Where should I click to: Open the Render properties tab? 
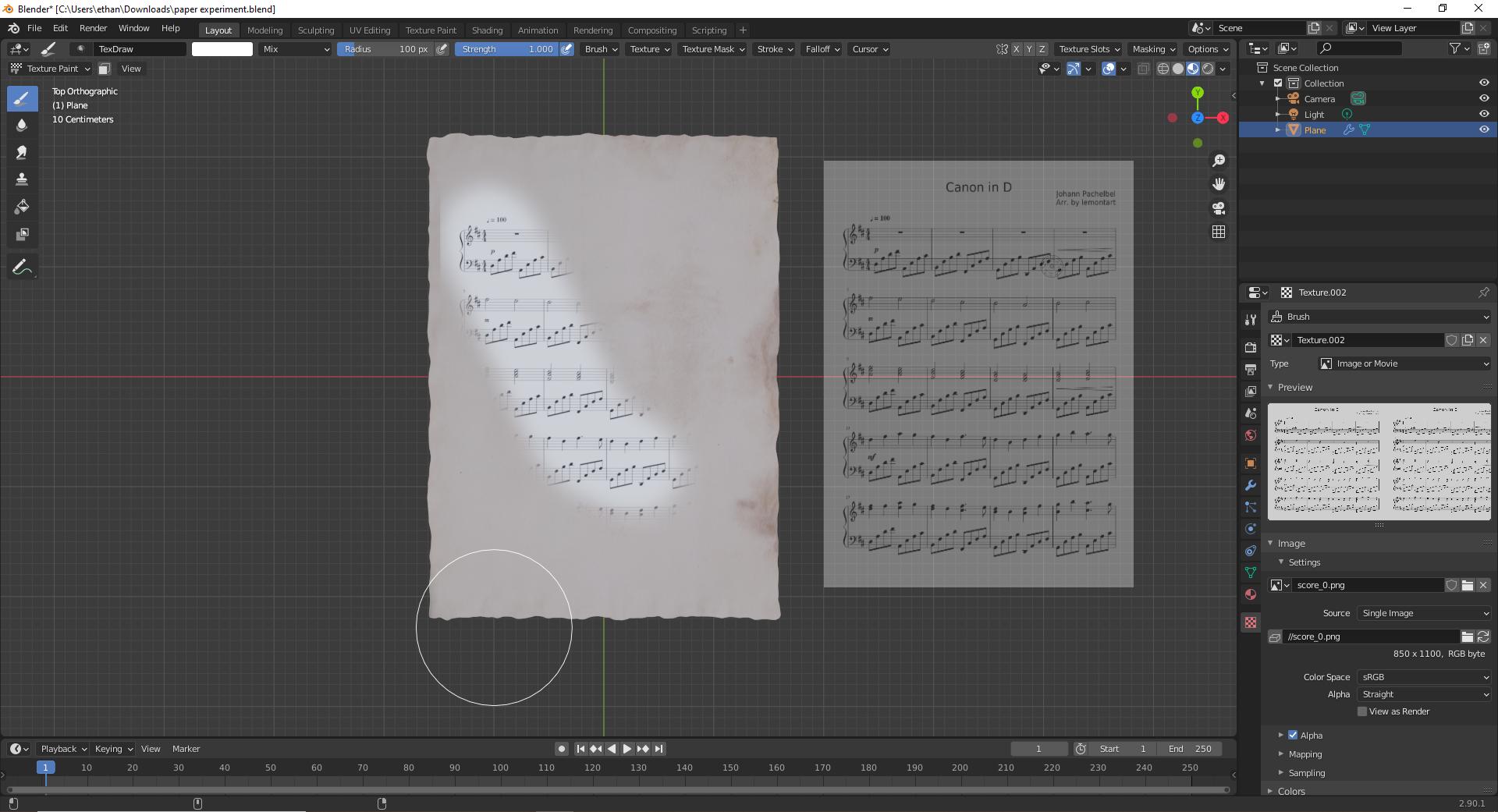click(1251, 347)
